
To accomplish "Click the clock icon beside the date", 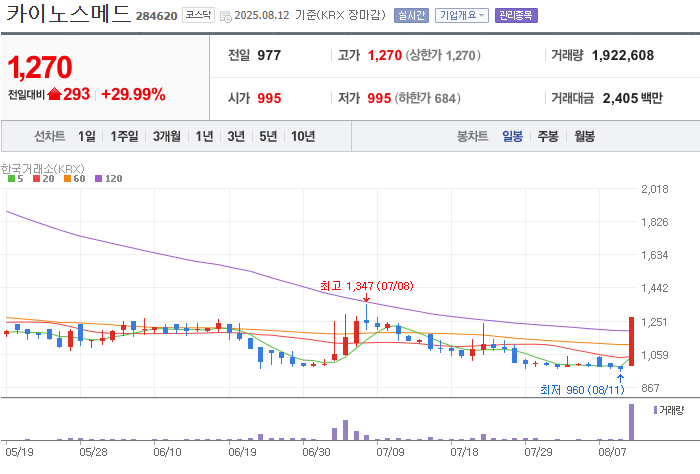I will tap(226, 17).
